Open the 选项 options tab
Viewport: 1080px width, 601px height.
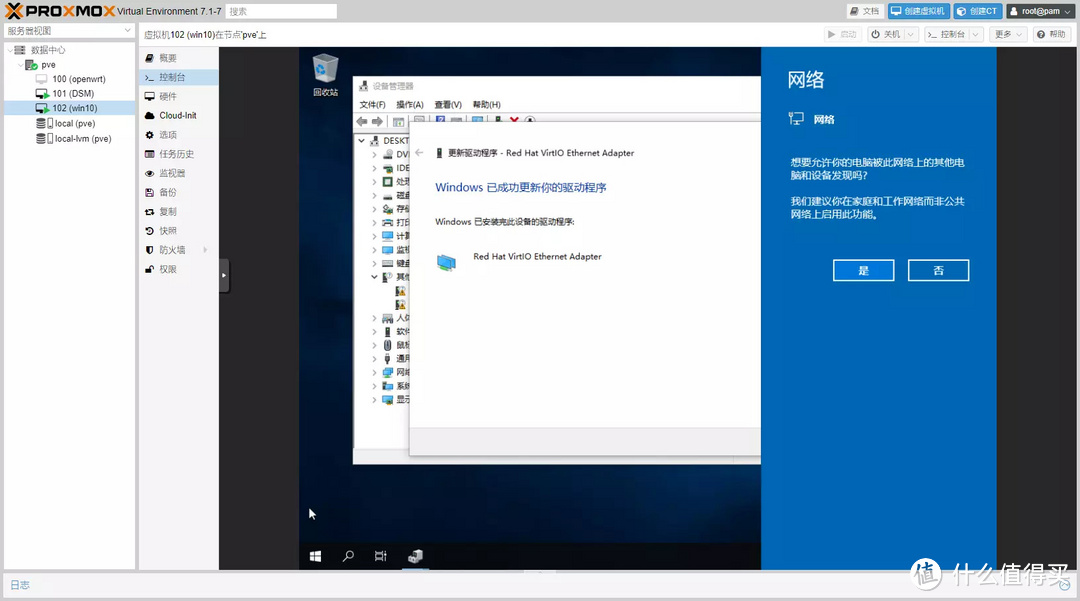[179, 135]
